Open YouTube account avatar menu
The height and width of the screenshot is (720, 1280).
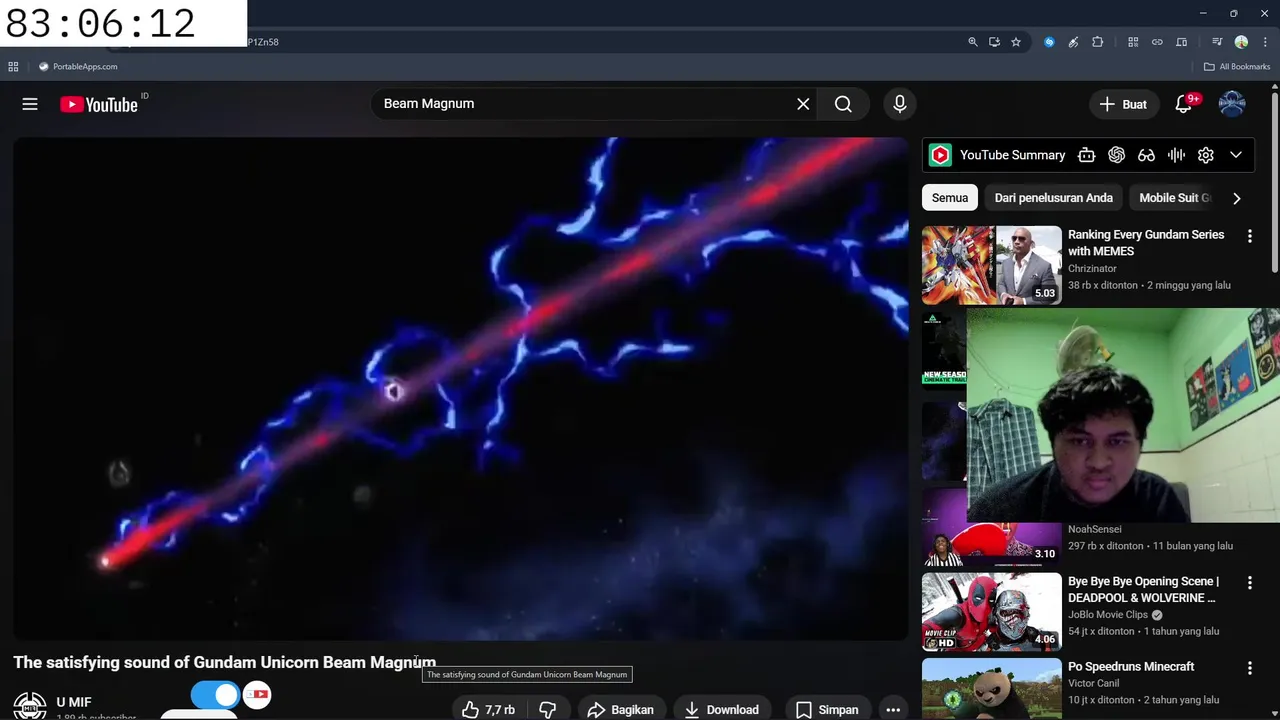coord(1232,104)
